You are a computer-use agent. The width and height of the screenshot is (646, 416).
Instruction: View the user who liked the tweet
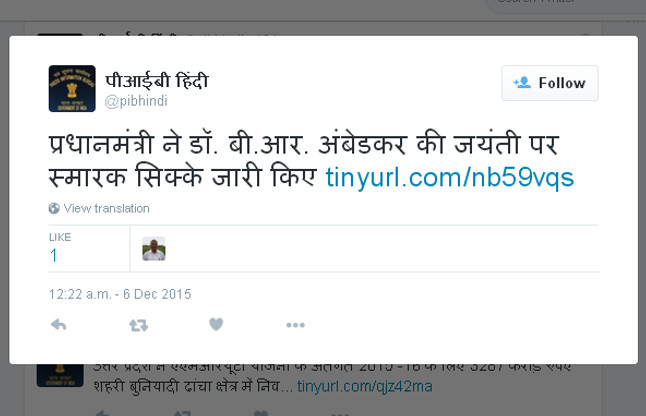coord(154,249)
